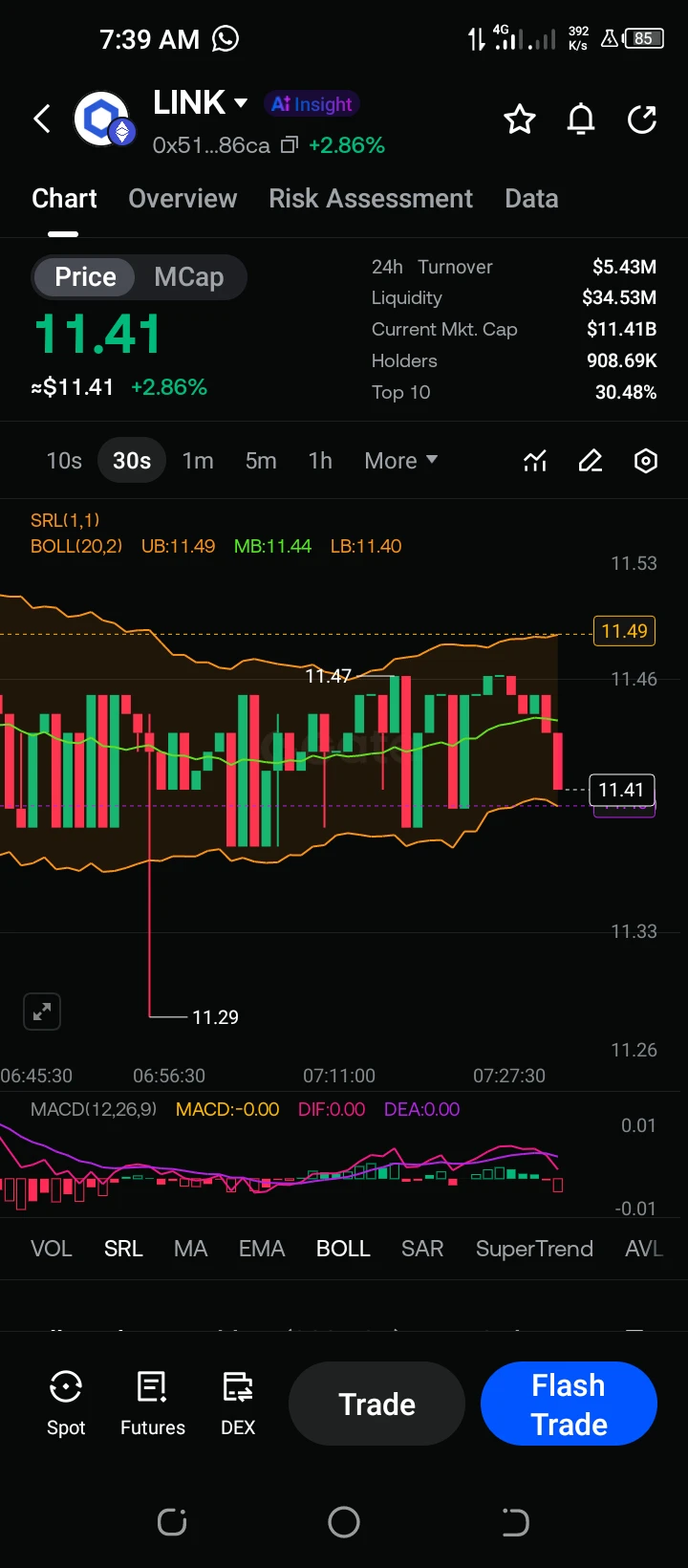Open the AI Insight badge
688x1568 pixels.
coord(312,103)
